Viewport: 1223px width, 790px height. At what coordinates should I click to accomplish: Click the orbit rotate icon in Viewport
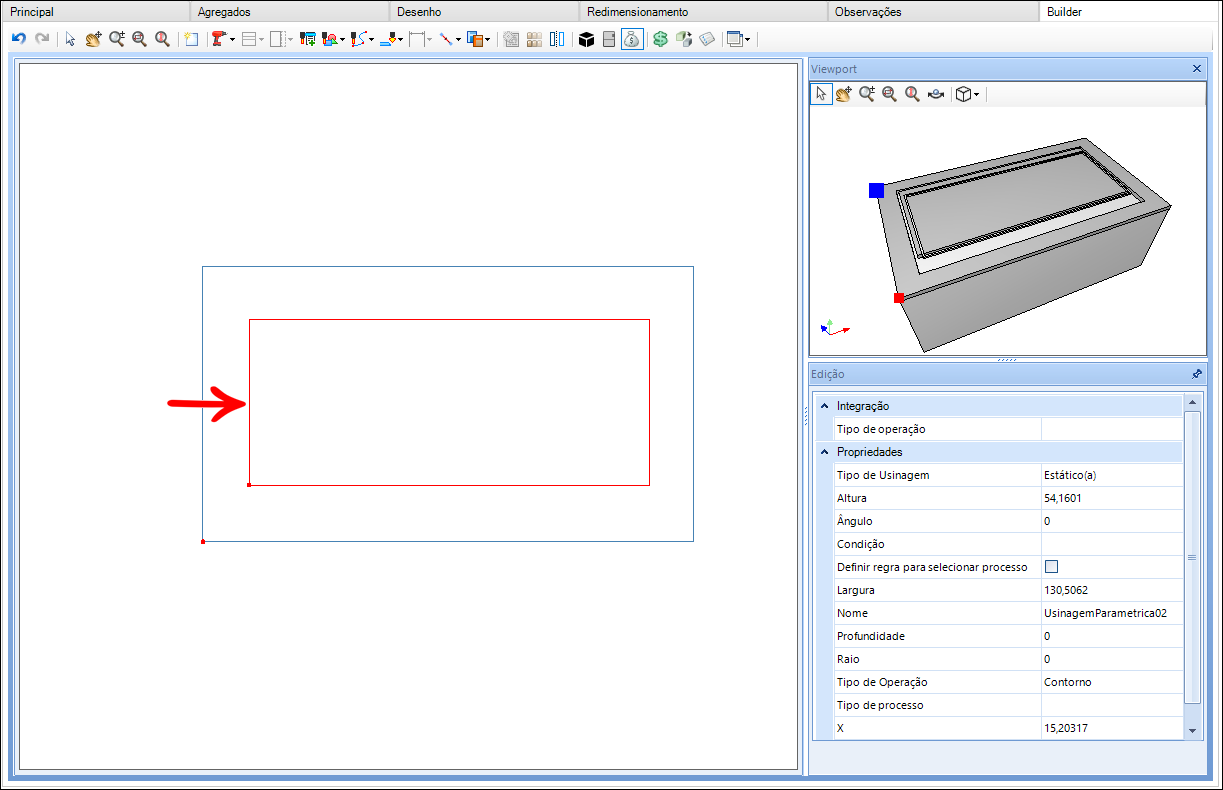tap(936, 94)
